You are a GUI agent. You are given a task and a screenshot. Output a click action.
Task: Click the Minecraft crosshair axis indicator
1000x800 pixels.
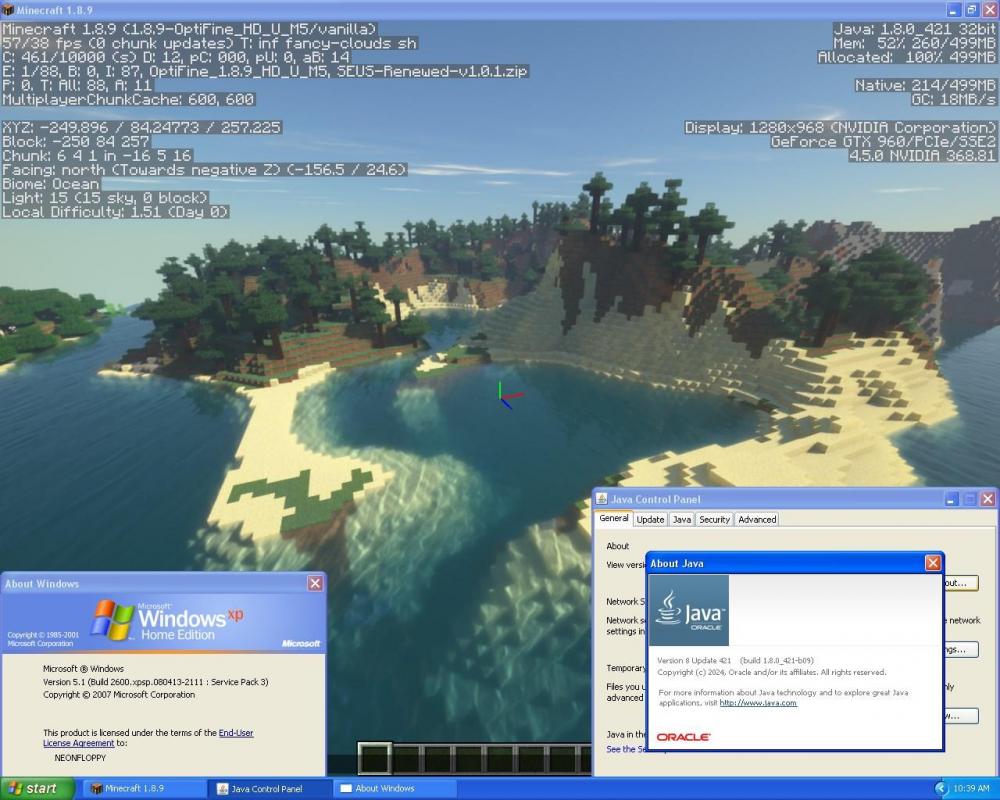pos(510,396)
